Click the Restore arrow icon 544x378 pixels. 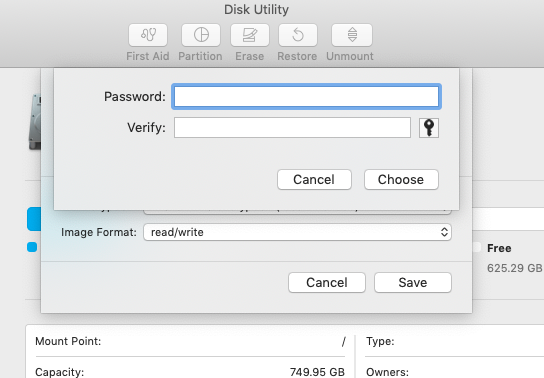pyautogui.click(x=298, y=35)
